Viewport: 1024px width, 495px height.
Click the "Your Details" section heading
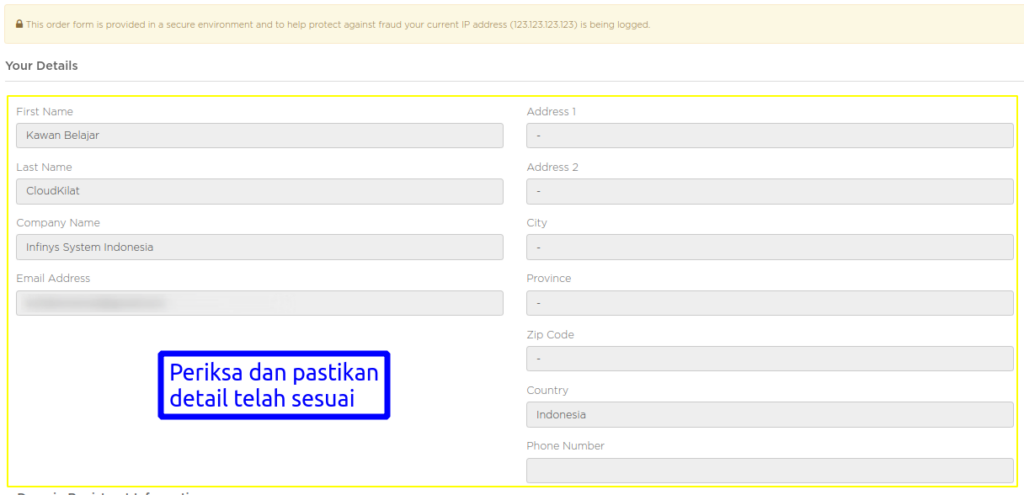click(42, 66)
